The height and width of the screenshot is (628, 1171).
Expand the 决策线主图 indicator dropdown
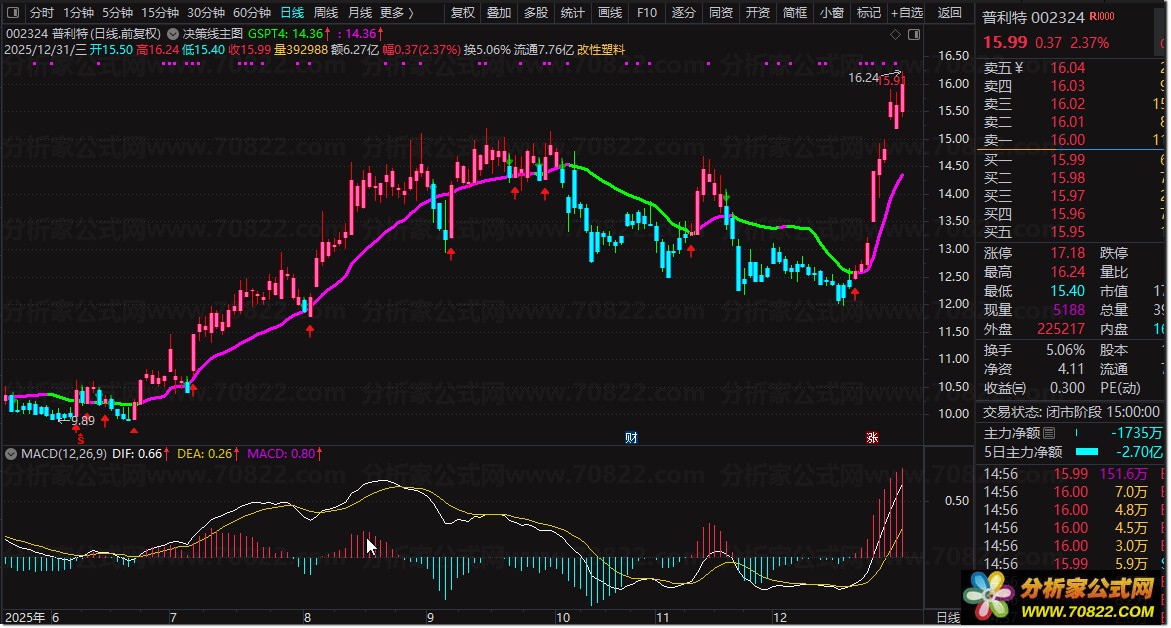click(175, 32)
